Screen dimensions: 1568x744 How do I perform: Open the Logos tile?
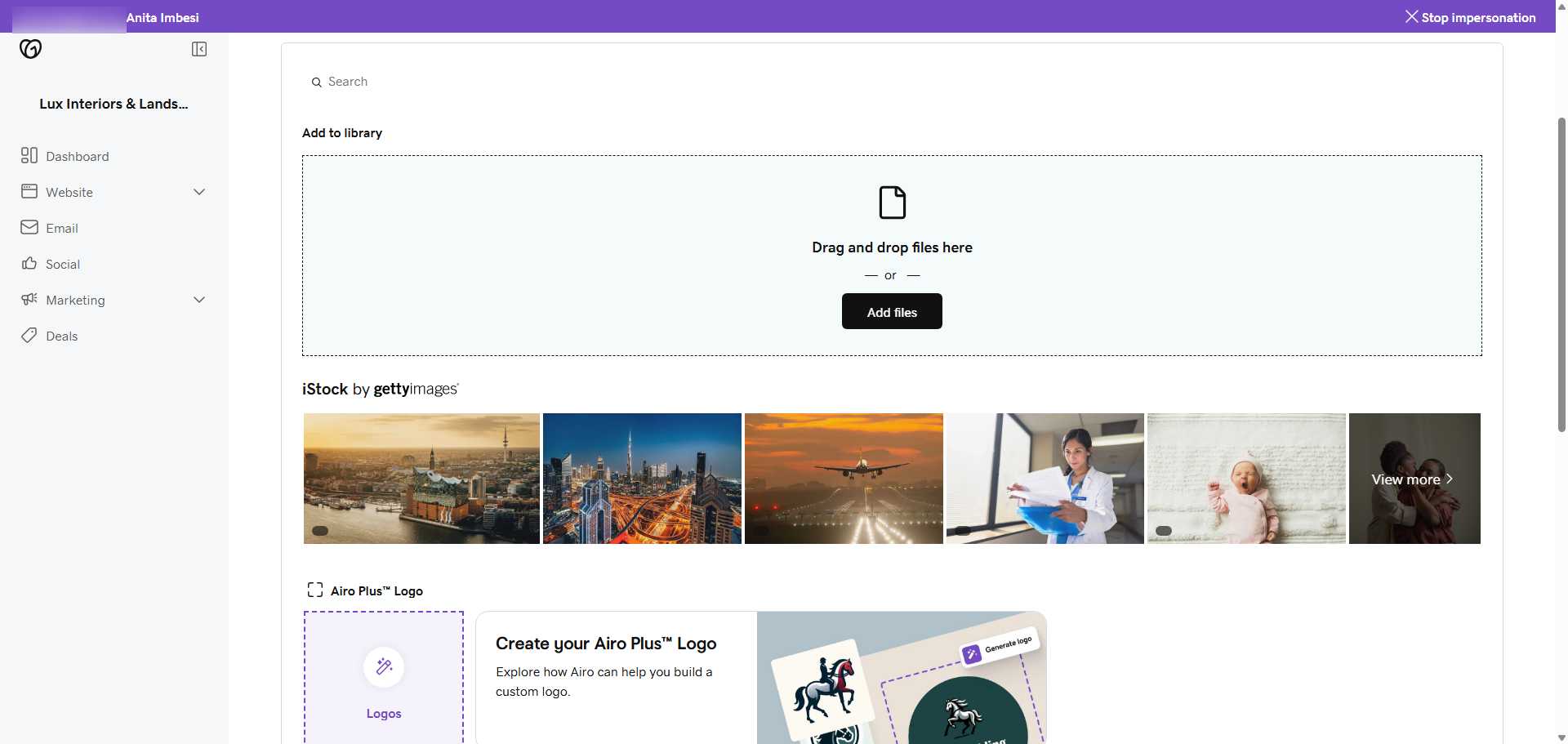click(384, 678)
